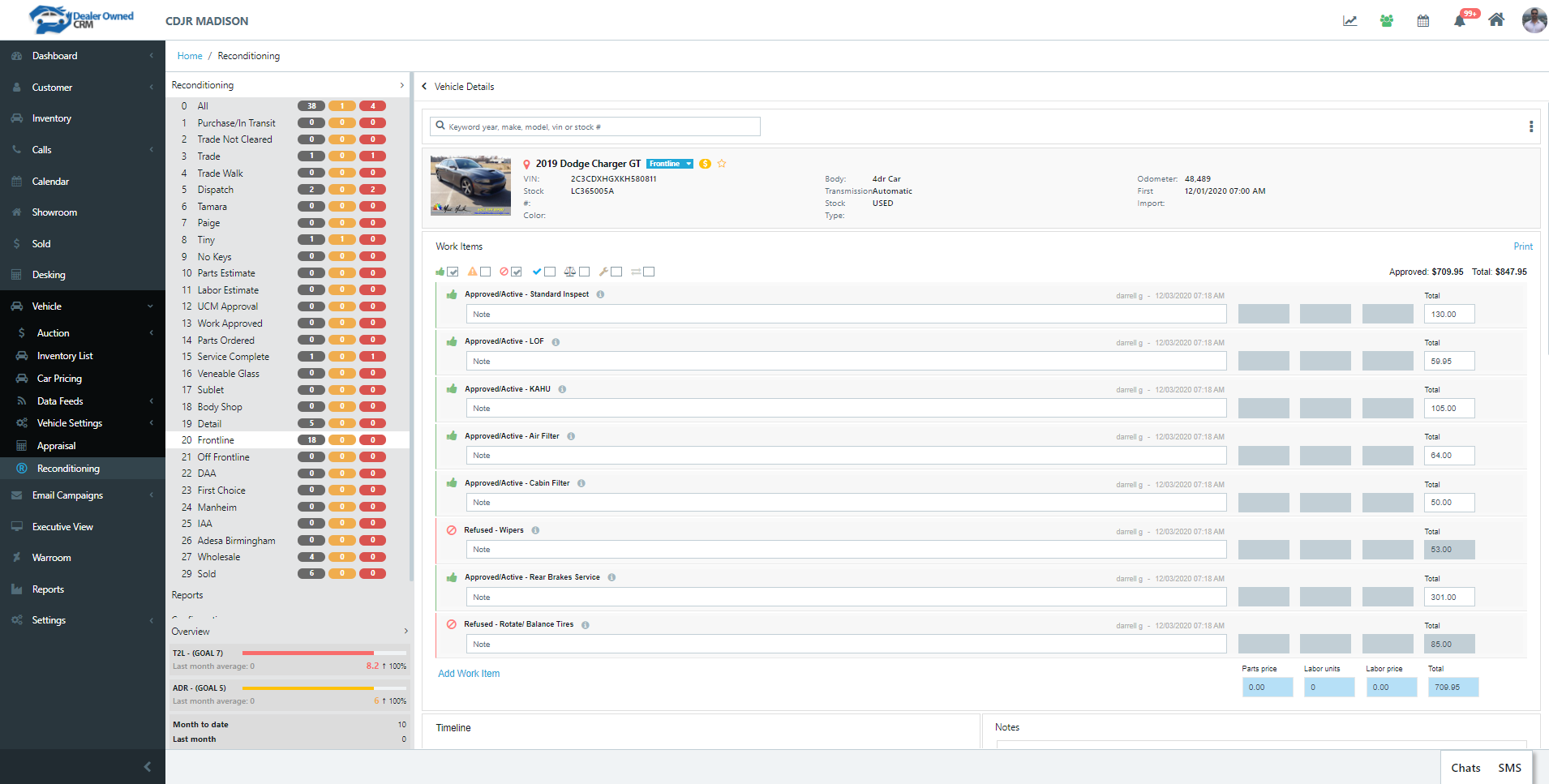Open the line chart icon in header
Screen dimensions: 1549x784
tap(1349, 21)
